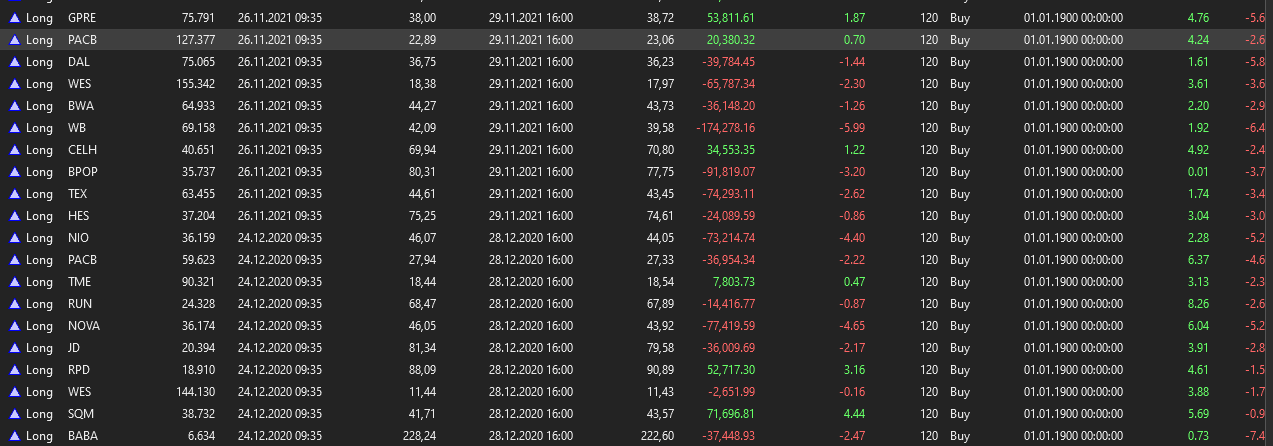Click the Buy label in the RPD row

(x=960, y=370)
